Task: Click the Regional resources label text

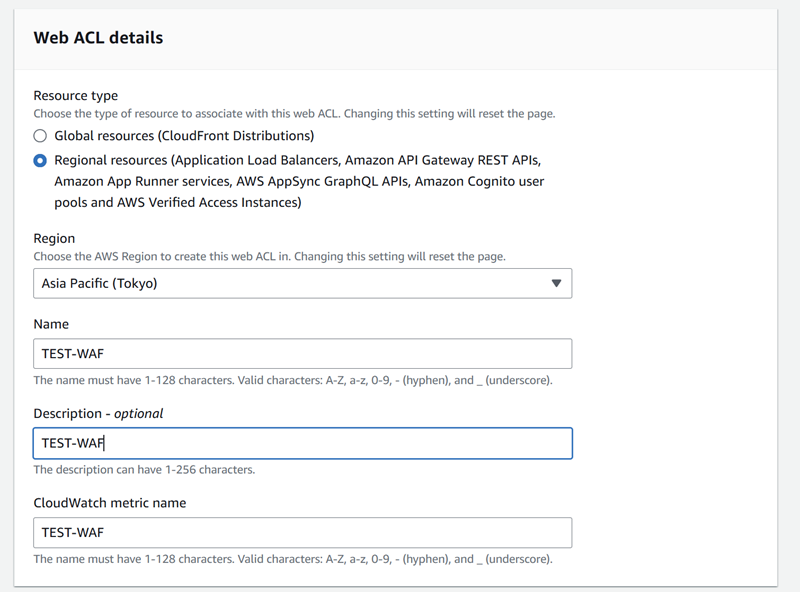Action: pyautogui.click(x=299, y=181)
